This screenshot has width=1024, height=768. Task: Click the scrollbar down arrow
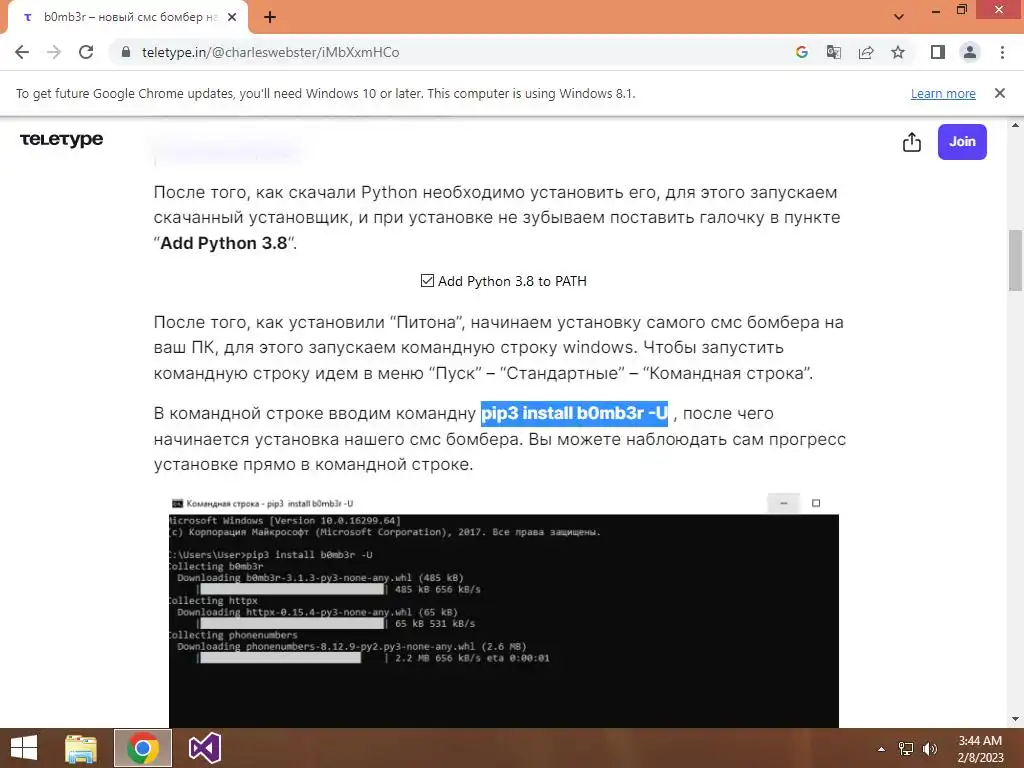click(x=1015, y=719)
